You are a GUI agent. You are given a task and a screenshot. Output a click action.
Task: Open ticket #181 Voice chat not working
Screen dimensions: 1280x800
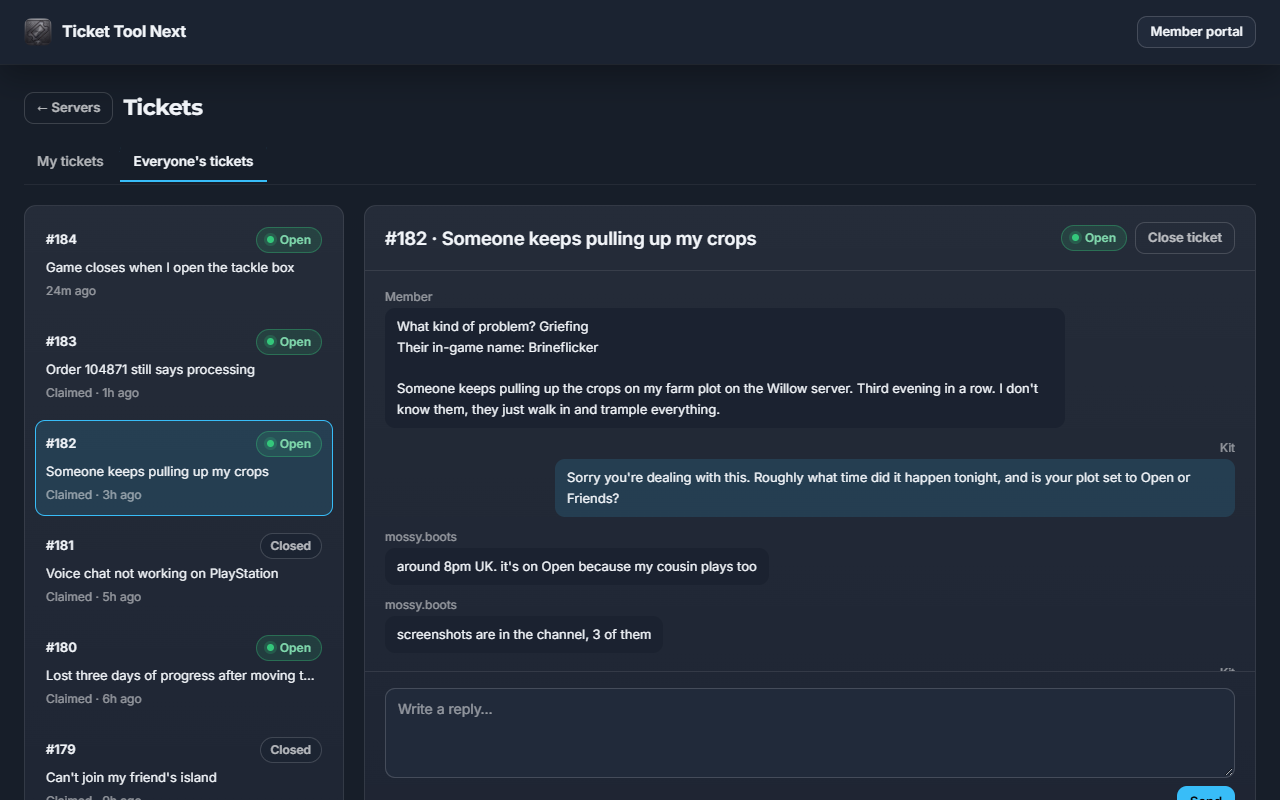184,570
